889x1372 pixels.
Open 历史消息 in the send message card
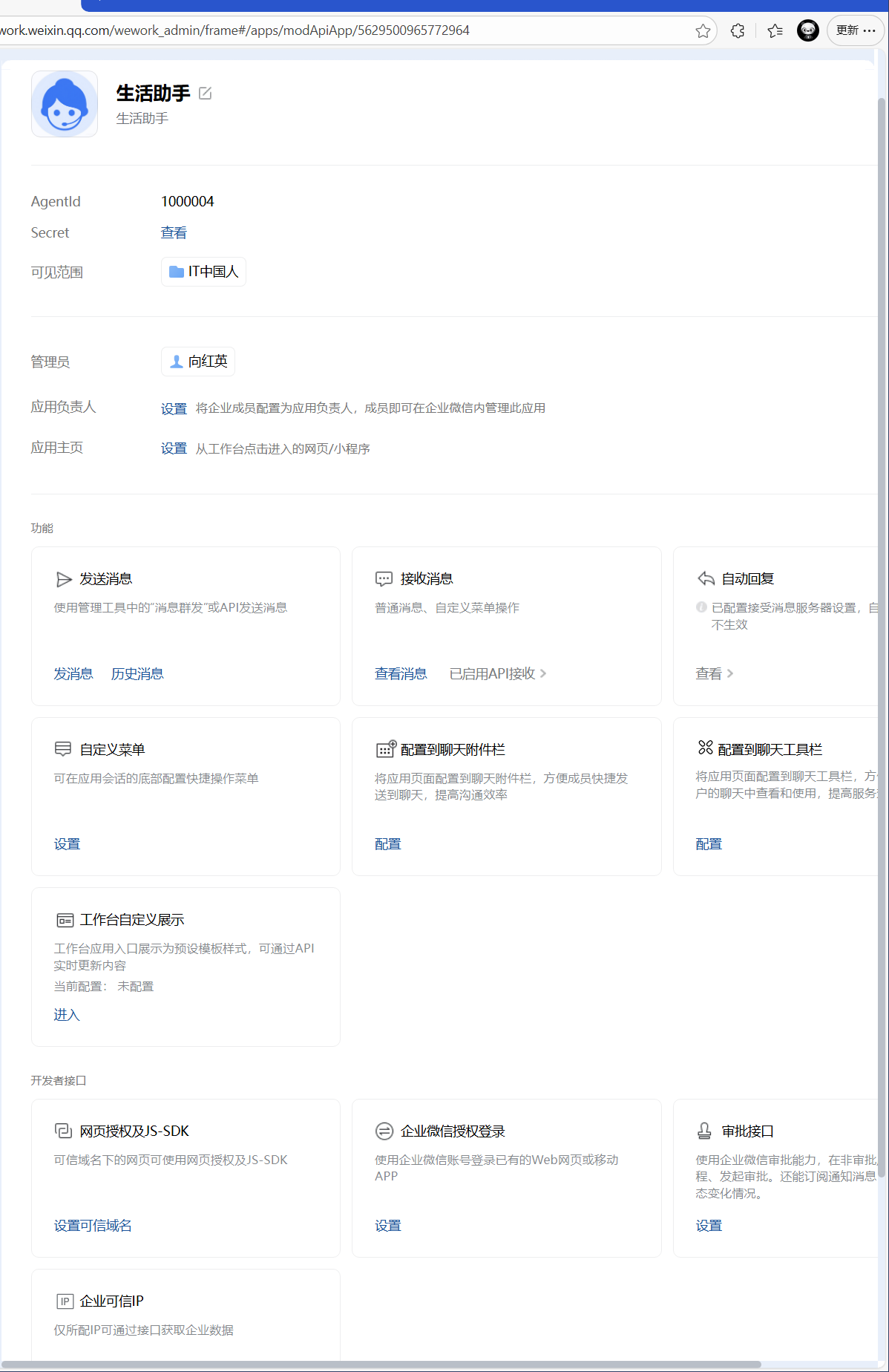(137, 674)
